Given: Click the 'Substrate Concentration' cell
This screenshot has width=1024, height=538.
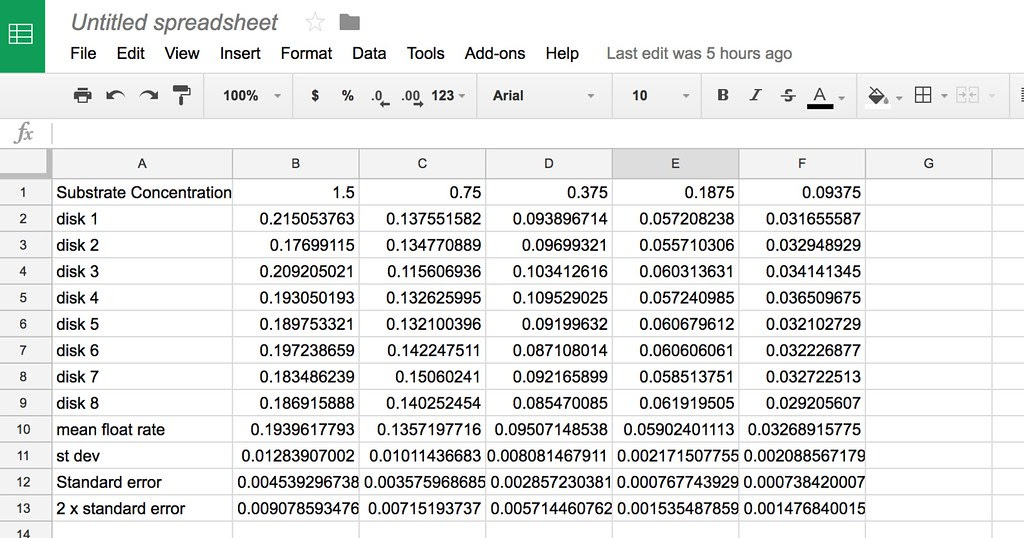Looking at the screenshot, I should [142, 193].
